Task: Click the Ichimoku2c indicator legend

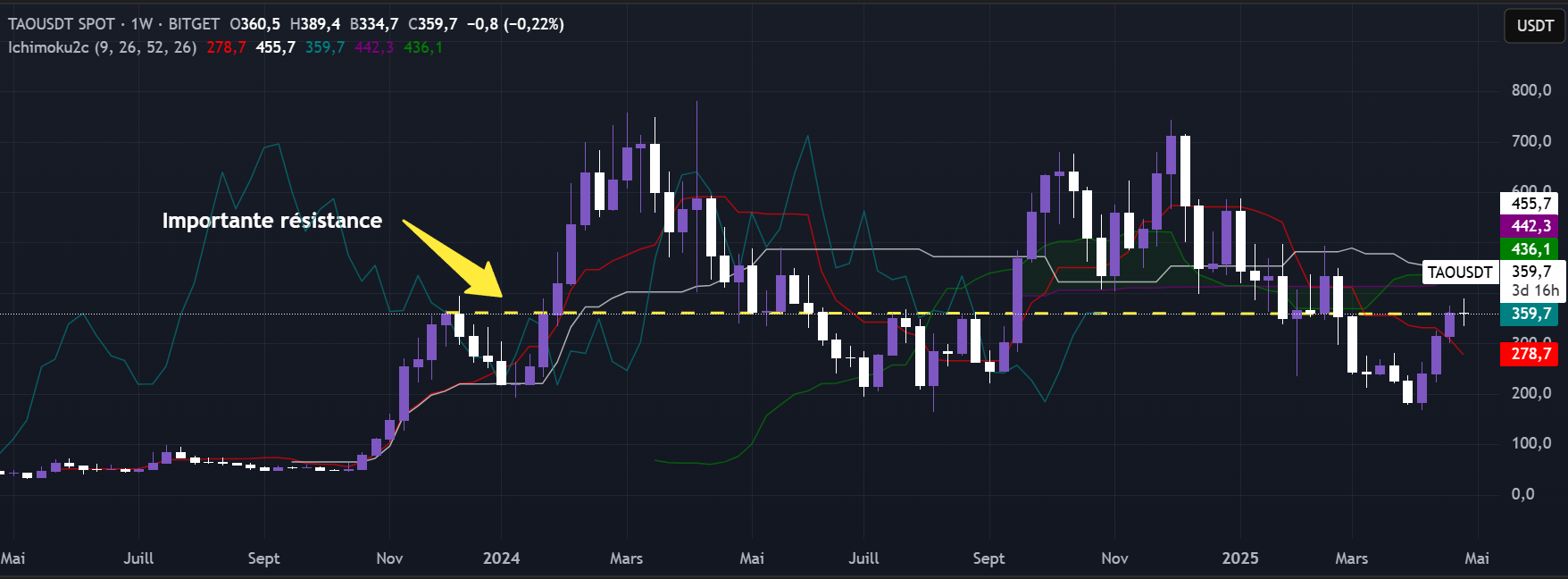Action: click(102, 47)
